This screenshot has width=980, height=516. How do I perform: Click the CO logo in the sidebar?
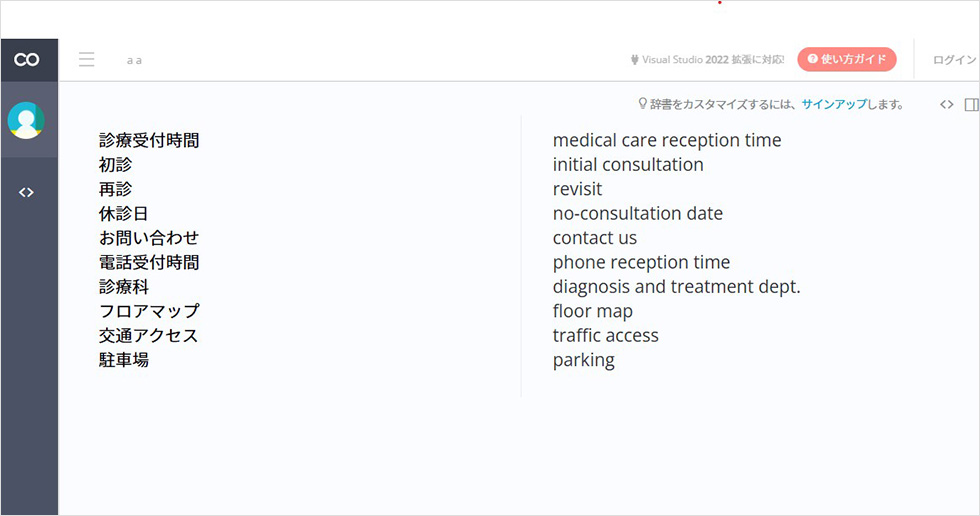(27, 60)
